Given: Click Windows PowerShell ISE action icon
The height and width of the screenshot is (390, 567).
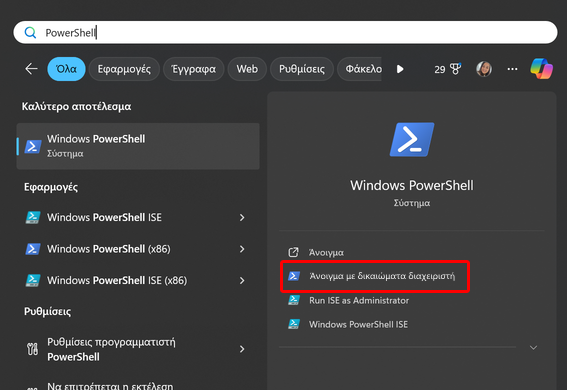Looking at the screenshot, I should click(294, 324).
